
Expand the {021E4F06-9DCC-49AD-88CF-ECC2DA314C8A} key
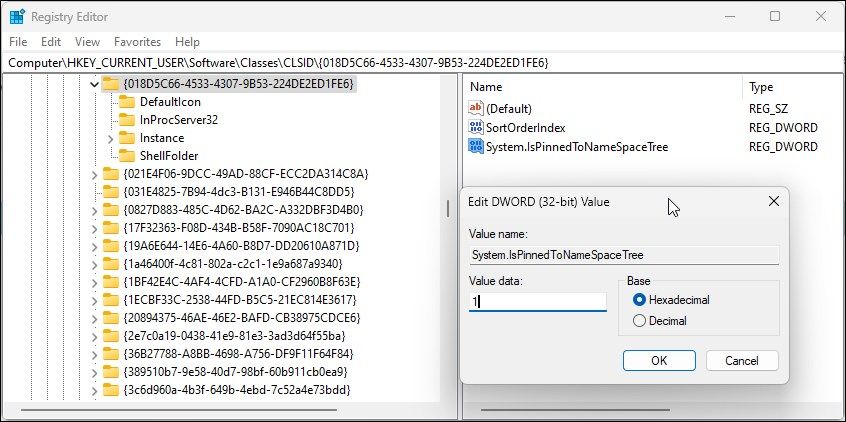coord(94,174)
